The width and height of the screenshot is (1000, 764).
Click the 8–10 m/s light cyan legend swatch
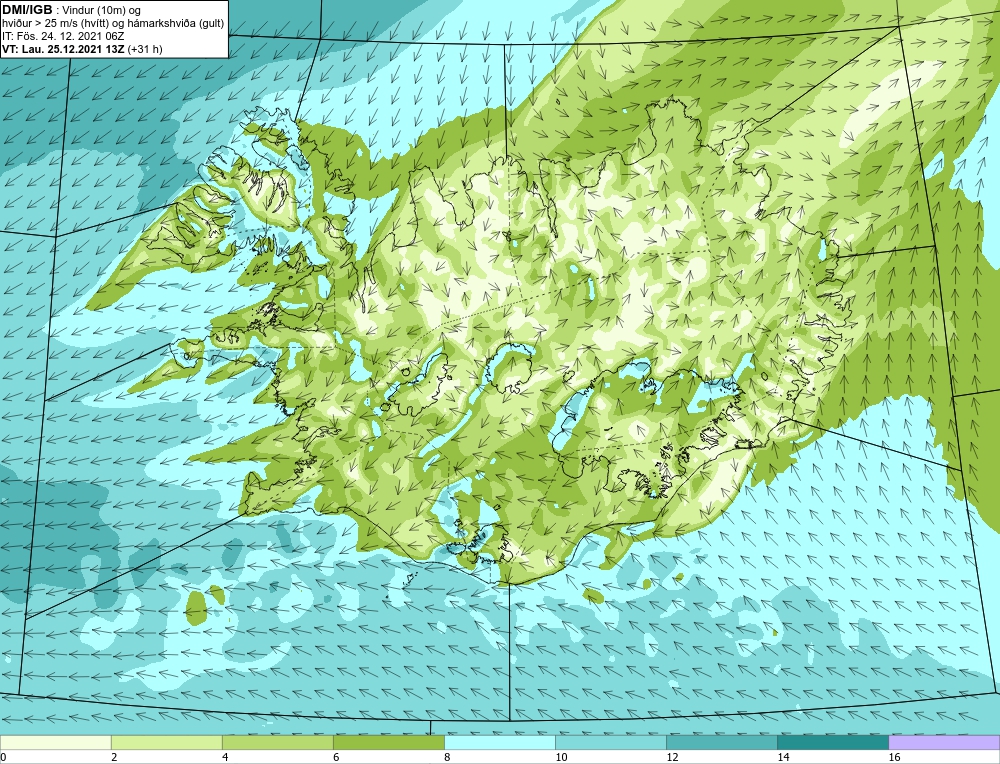[x=499, y=742]
